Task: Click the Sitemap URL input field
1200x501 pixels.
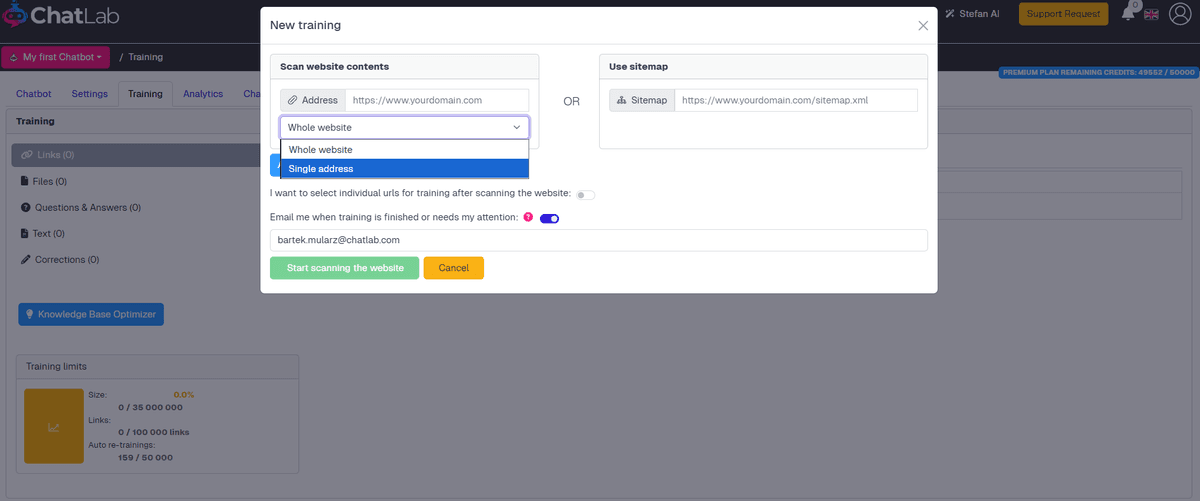Action: 795,100
